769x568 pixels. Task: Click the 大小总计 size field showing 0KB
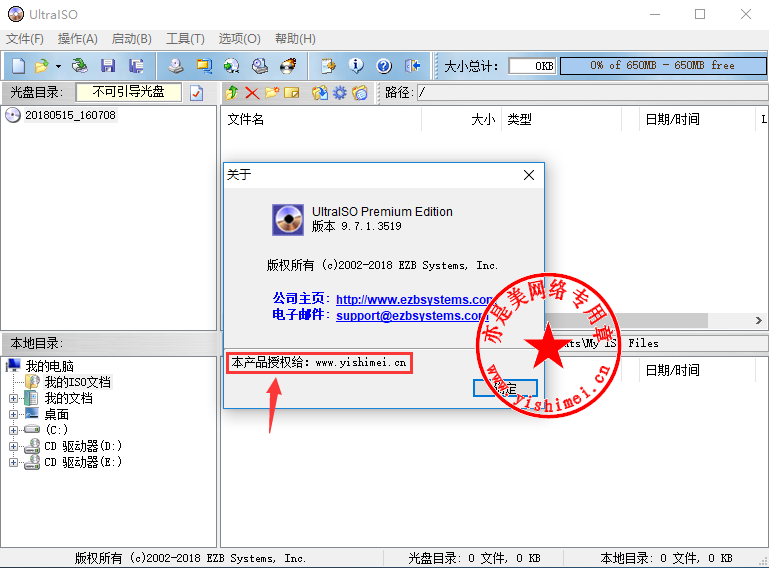[x=532, y=66]
